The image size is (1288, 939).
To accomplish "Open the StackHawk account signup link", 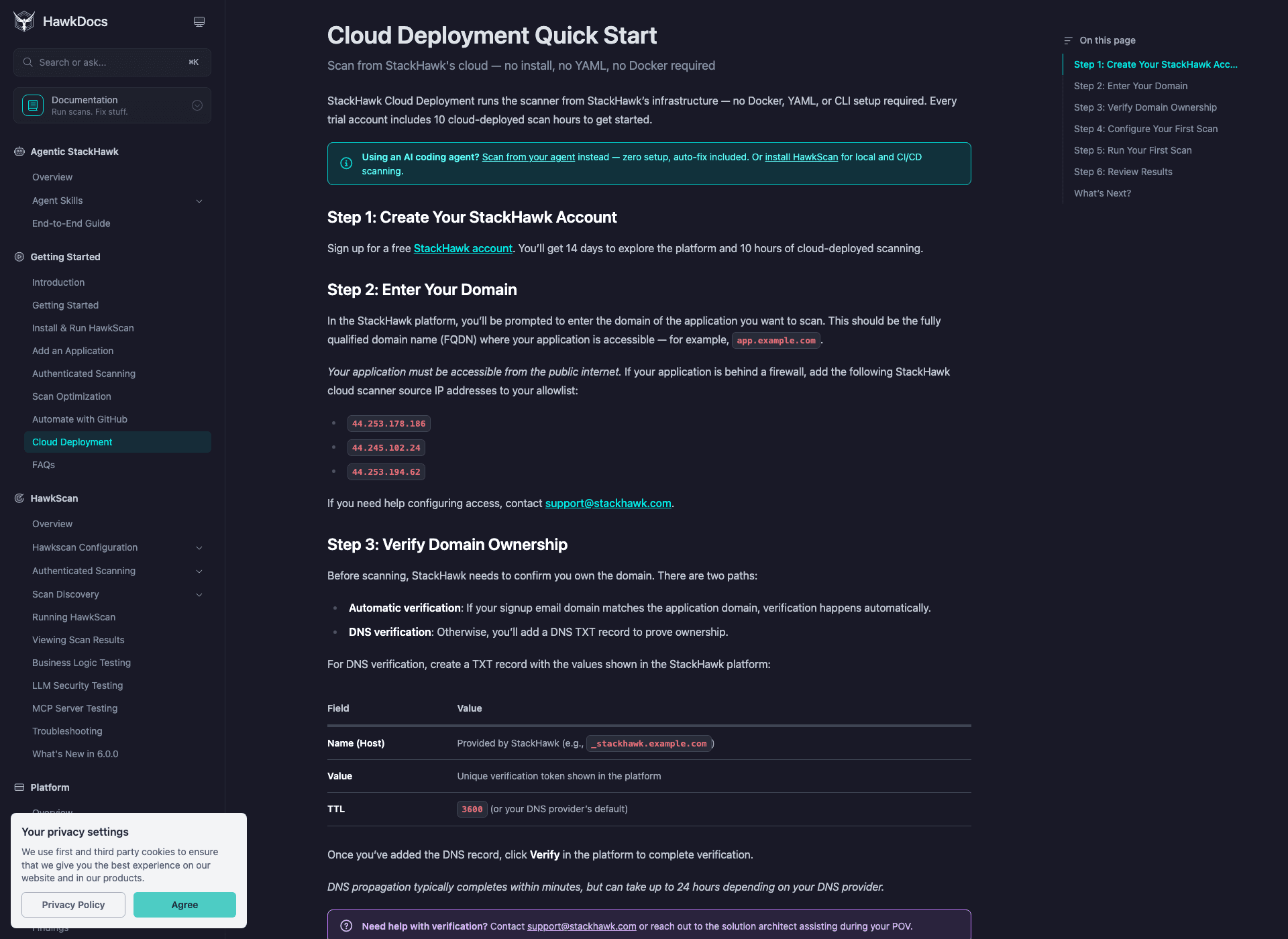I will tap(463, 248).
